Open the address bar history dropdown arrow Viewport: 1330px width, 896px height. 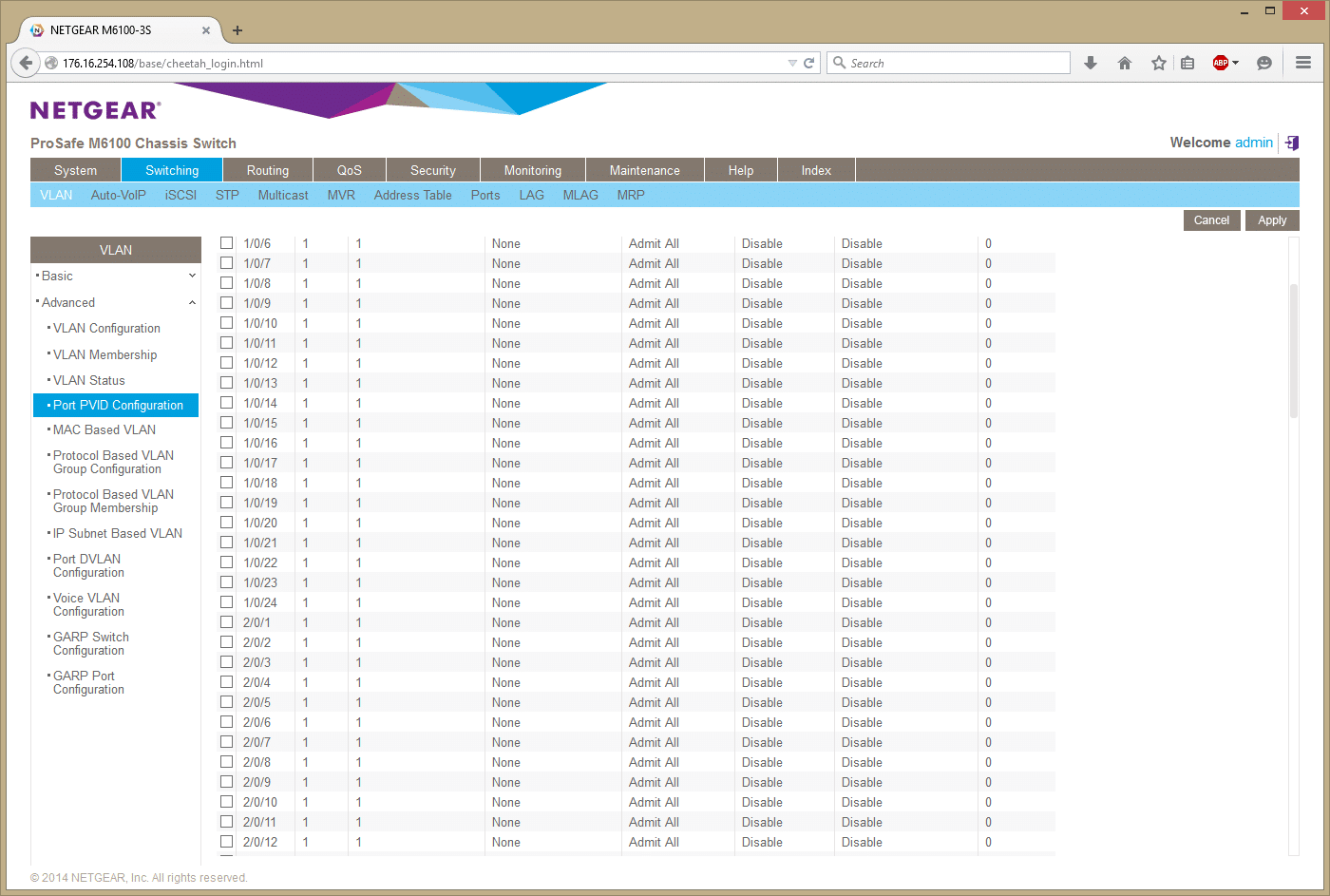point(792,63)
